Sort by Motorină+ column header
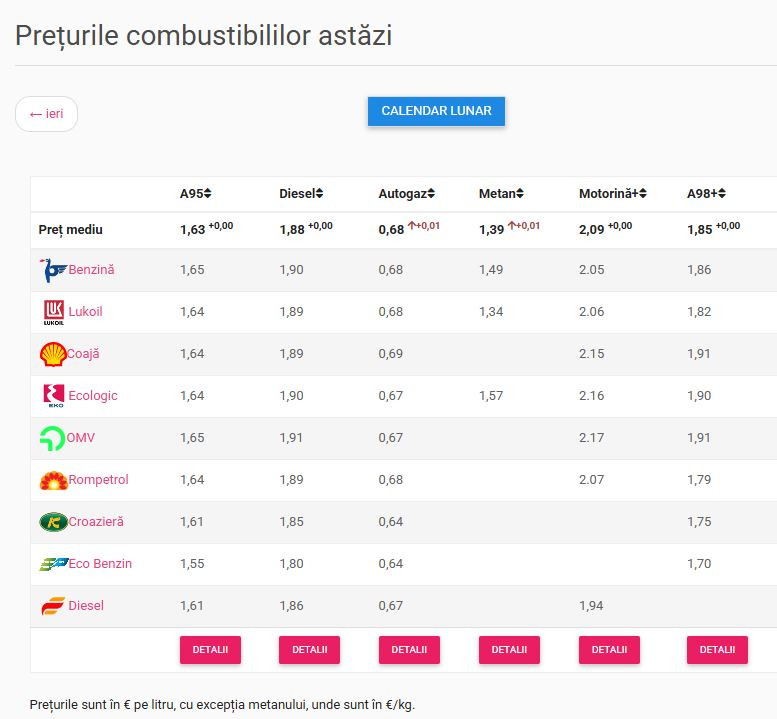 click(x=612, y=193)
